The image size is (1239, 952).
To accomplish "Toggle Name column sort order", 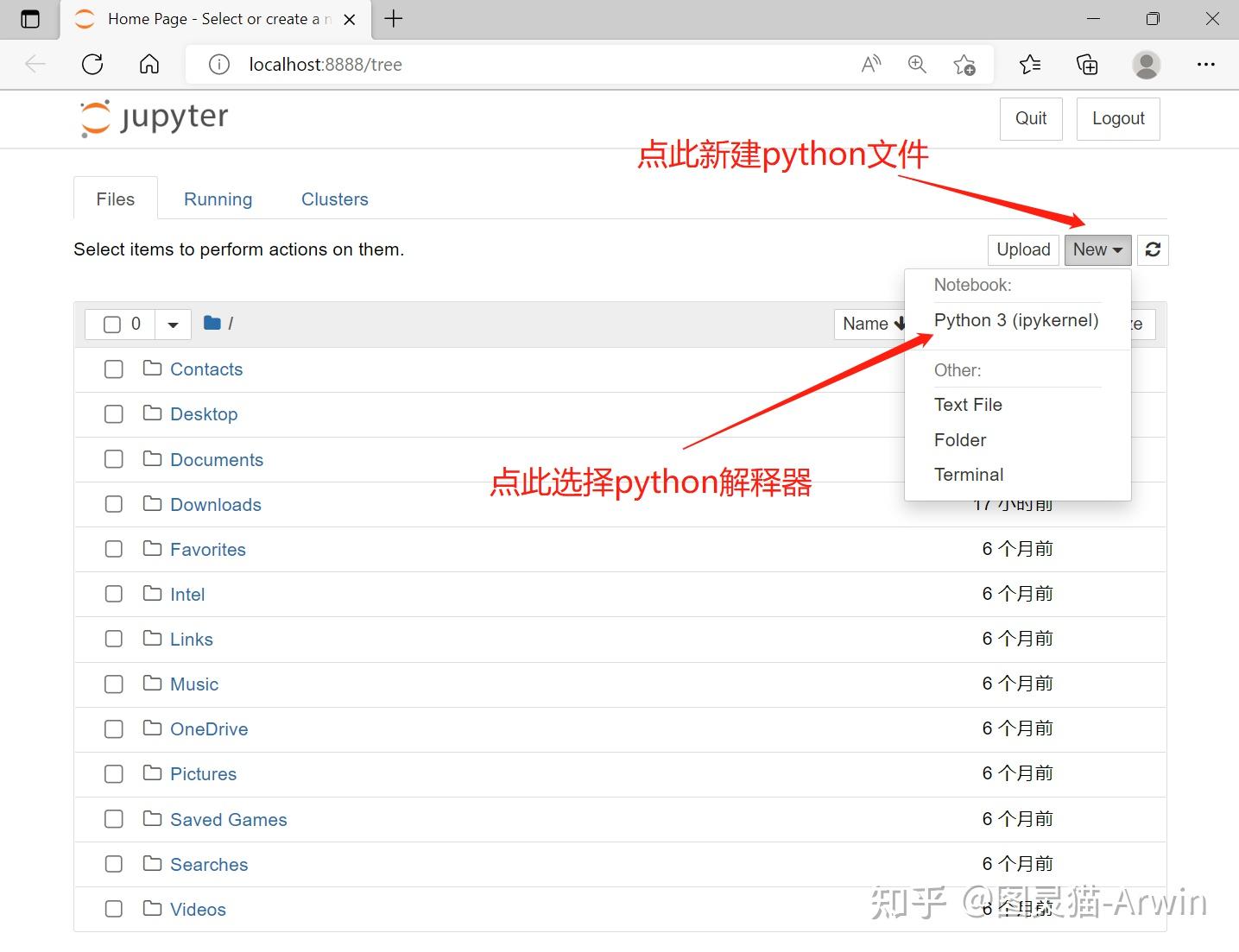I will point(872,324).
